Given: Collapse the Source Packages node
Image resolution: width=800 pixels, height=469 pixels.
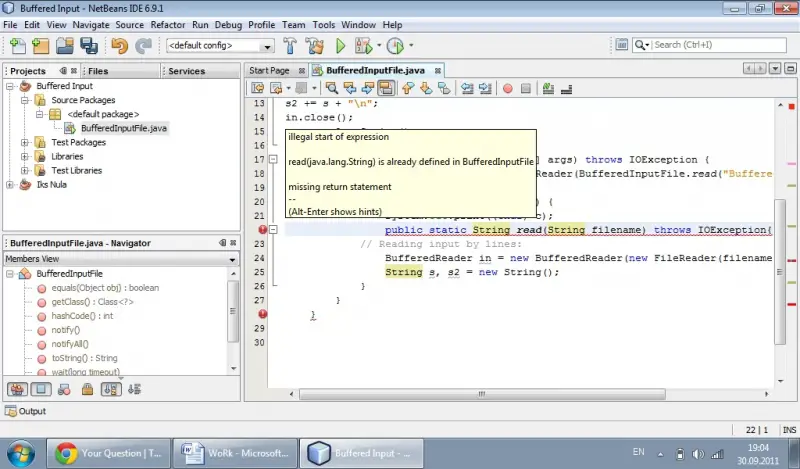Looking at the screenshot, I should coord(24,101).
